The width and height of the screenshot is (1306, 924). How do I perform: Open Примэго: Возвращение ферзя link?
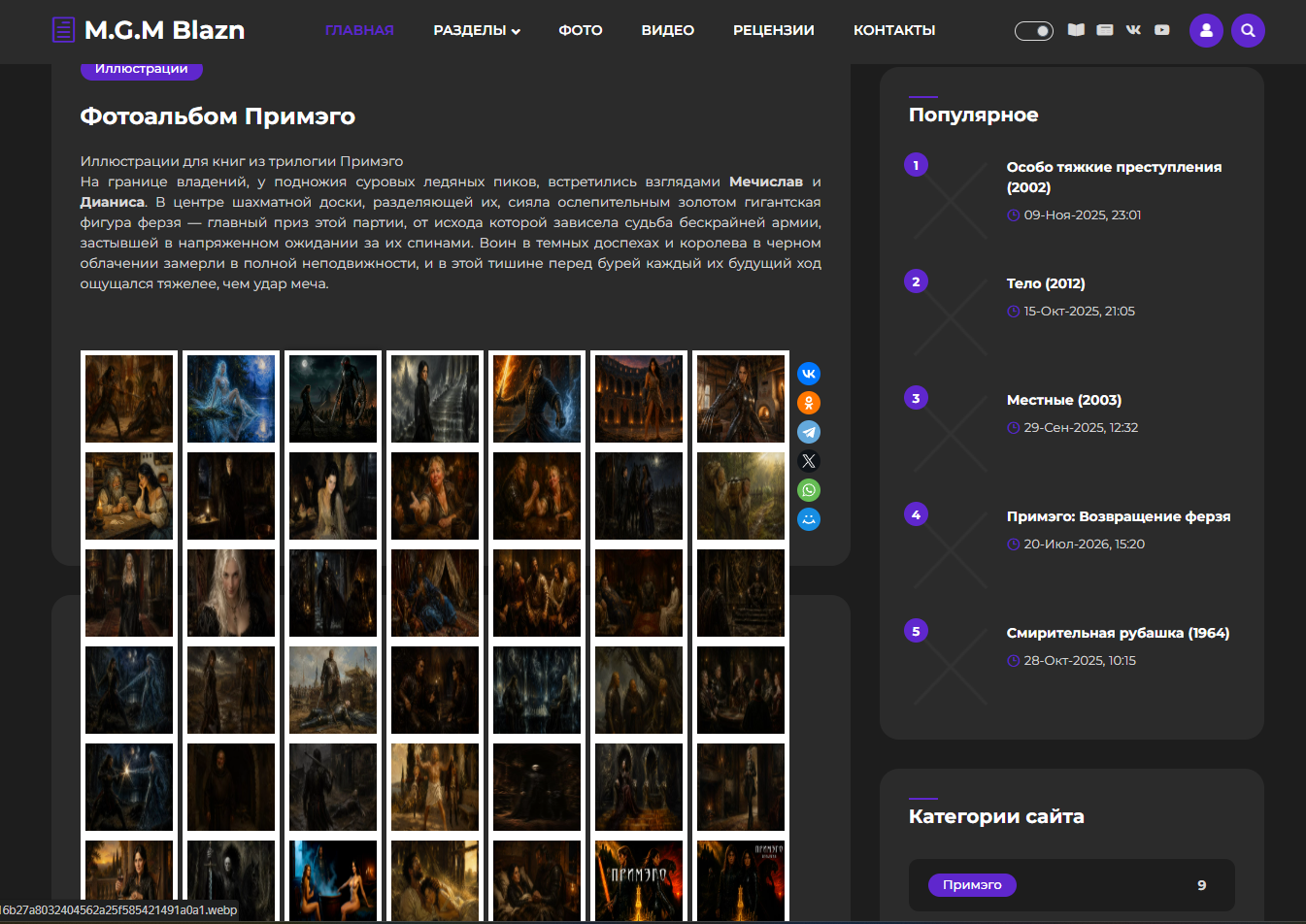point(1119,516)
